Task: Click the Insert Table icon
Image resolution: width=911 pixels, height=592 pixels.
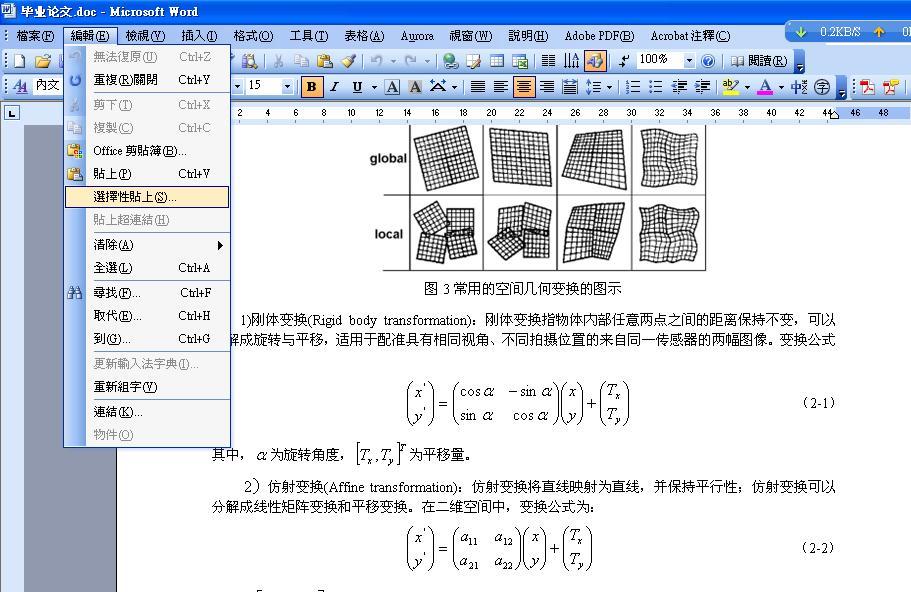Action: [x=497, y=60]
